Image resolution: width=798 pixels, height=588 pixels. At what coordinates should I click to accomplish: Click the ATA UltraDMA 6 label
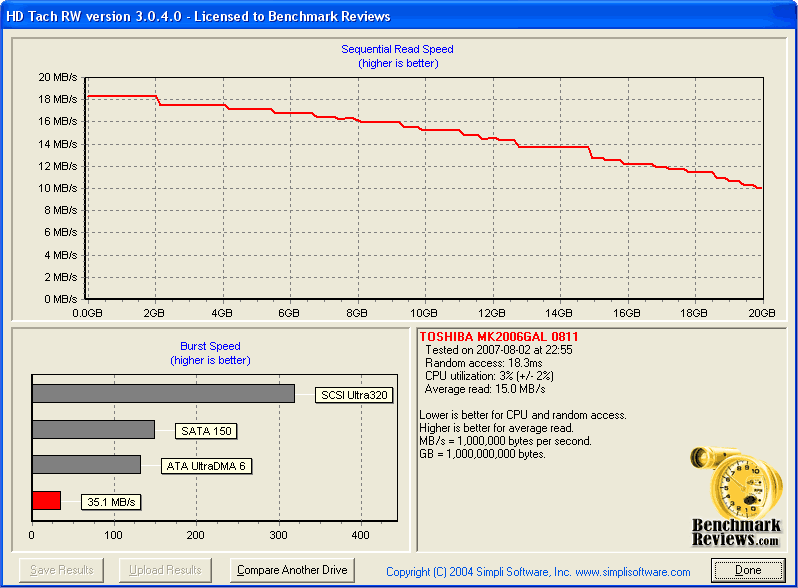[x=206, y=466]
